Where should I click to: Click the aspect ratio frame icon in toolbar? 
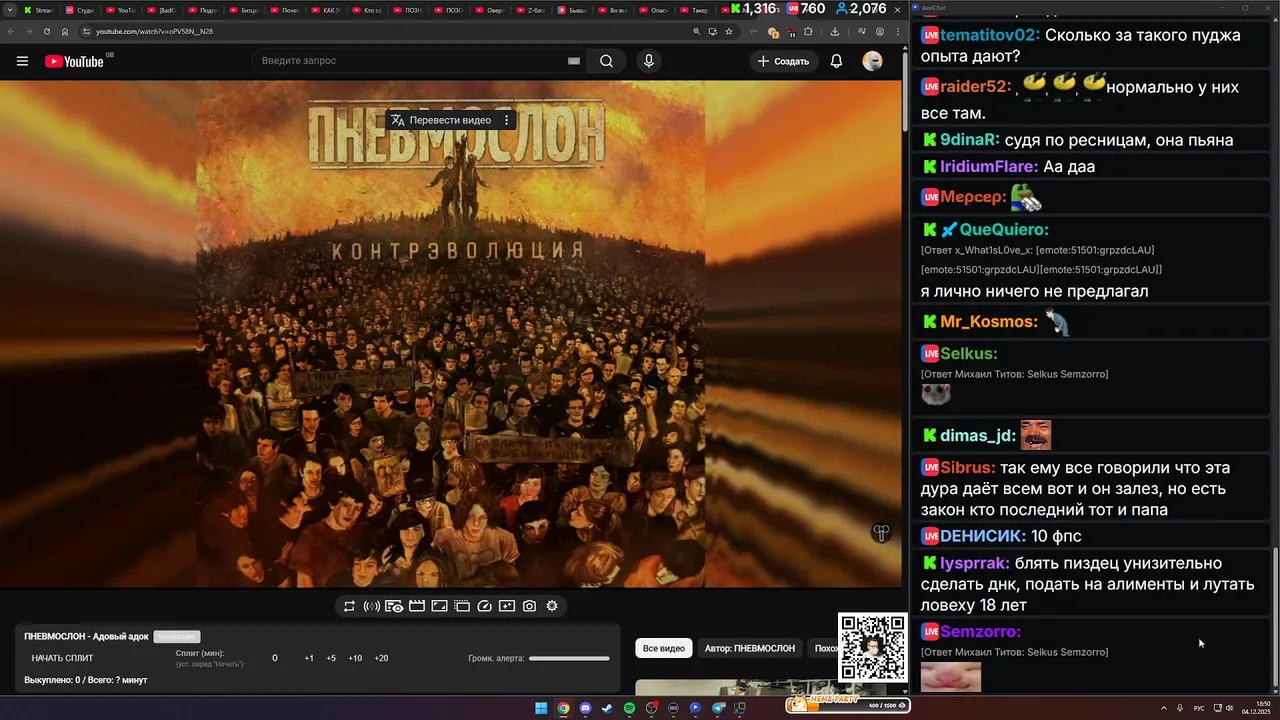[439, 606]
